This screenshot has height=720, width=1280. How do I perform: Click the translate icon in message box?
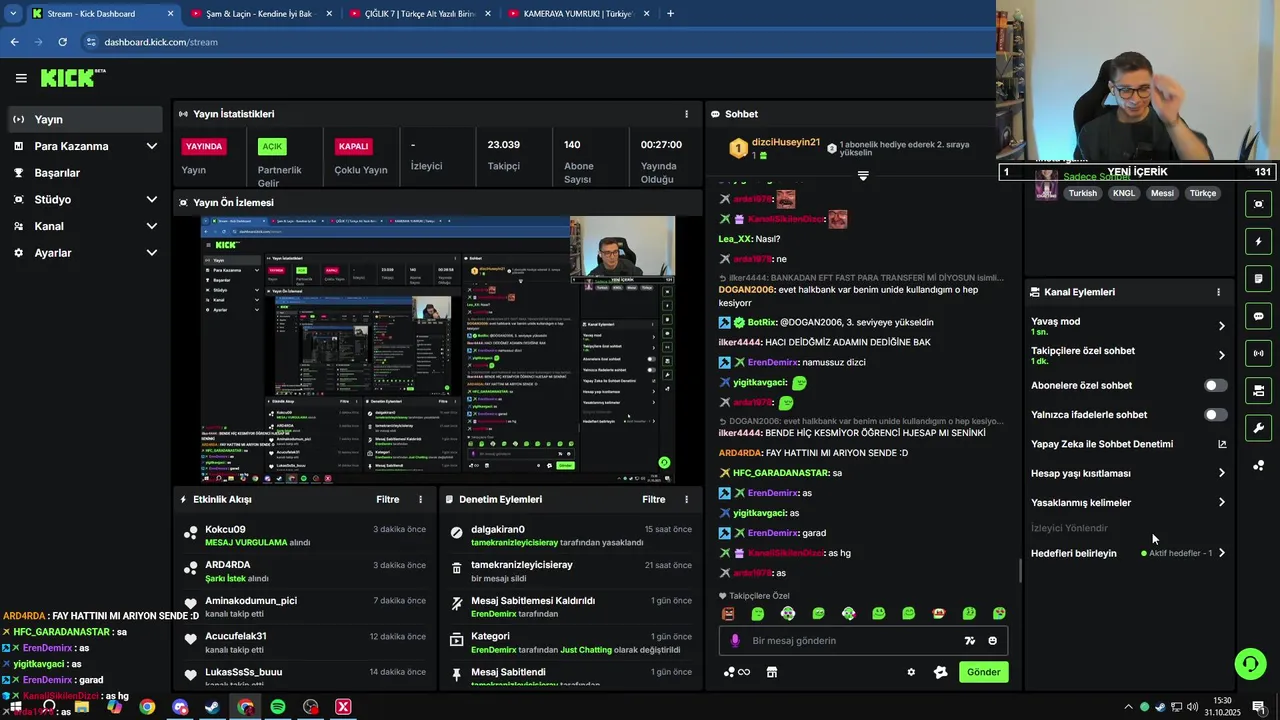(969, 641)
